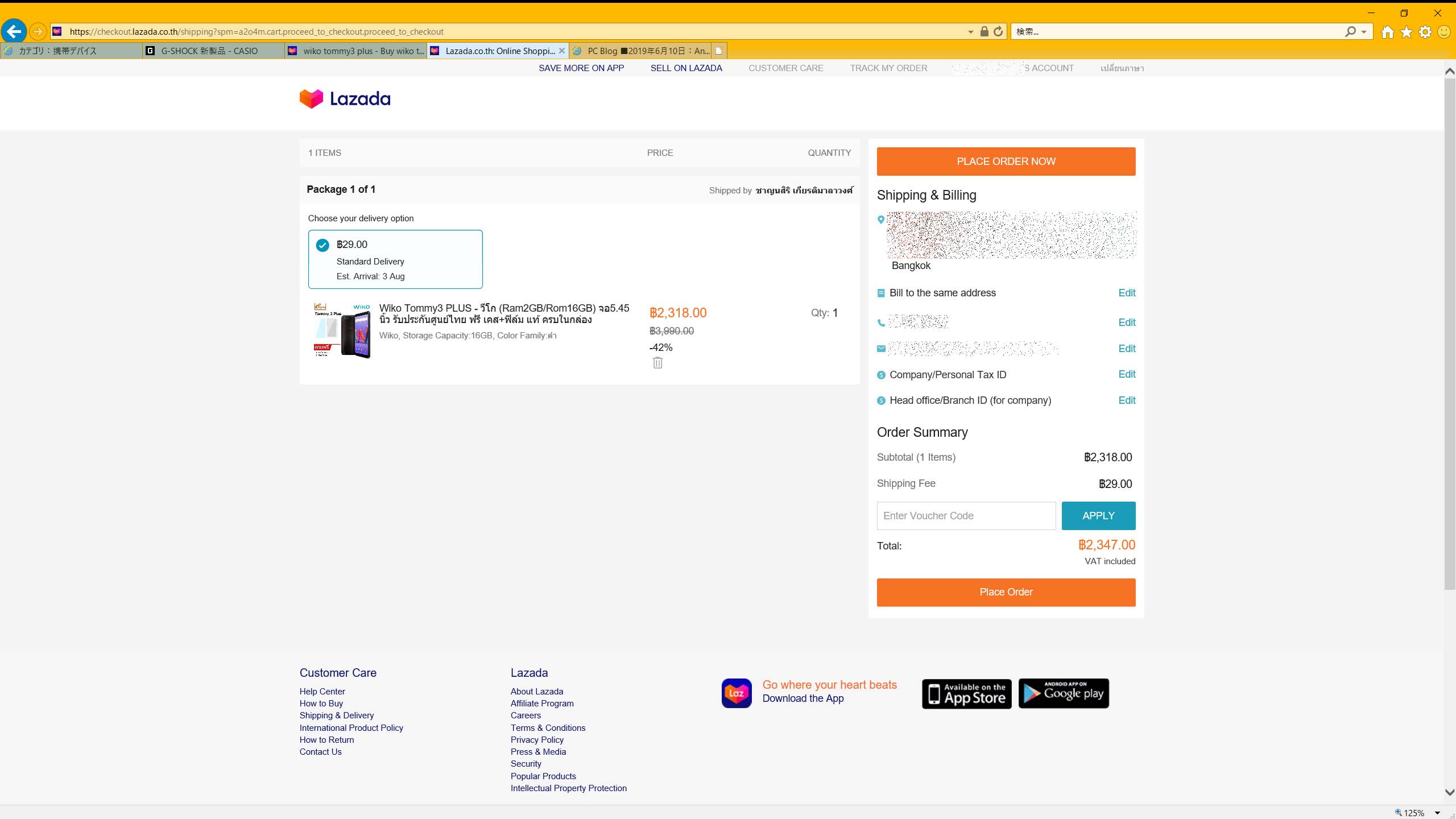Screen dimensions: 1456x819
Task: Open Privacy Policy footer link
Action: pos(536,740)
